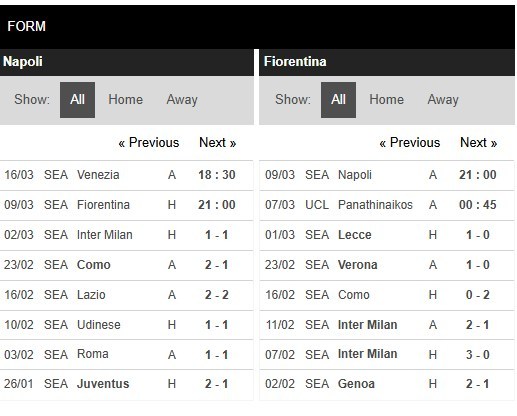The width and height of the screenshot is (517, 416).
Task: Show Away matches for Fiorentina
Action: 443,100
